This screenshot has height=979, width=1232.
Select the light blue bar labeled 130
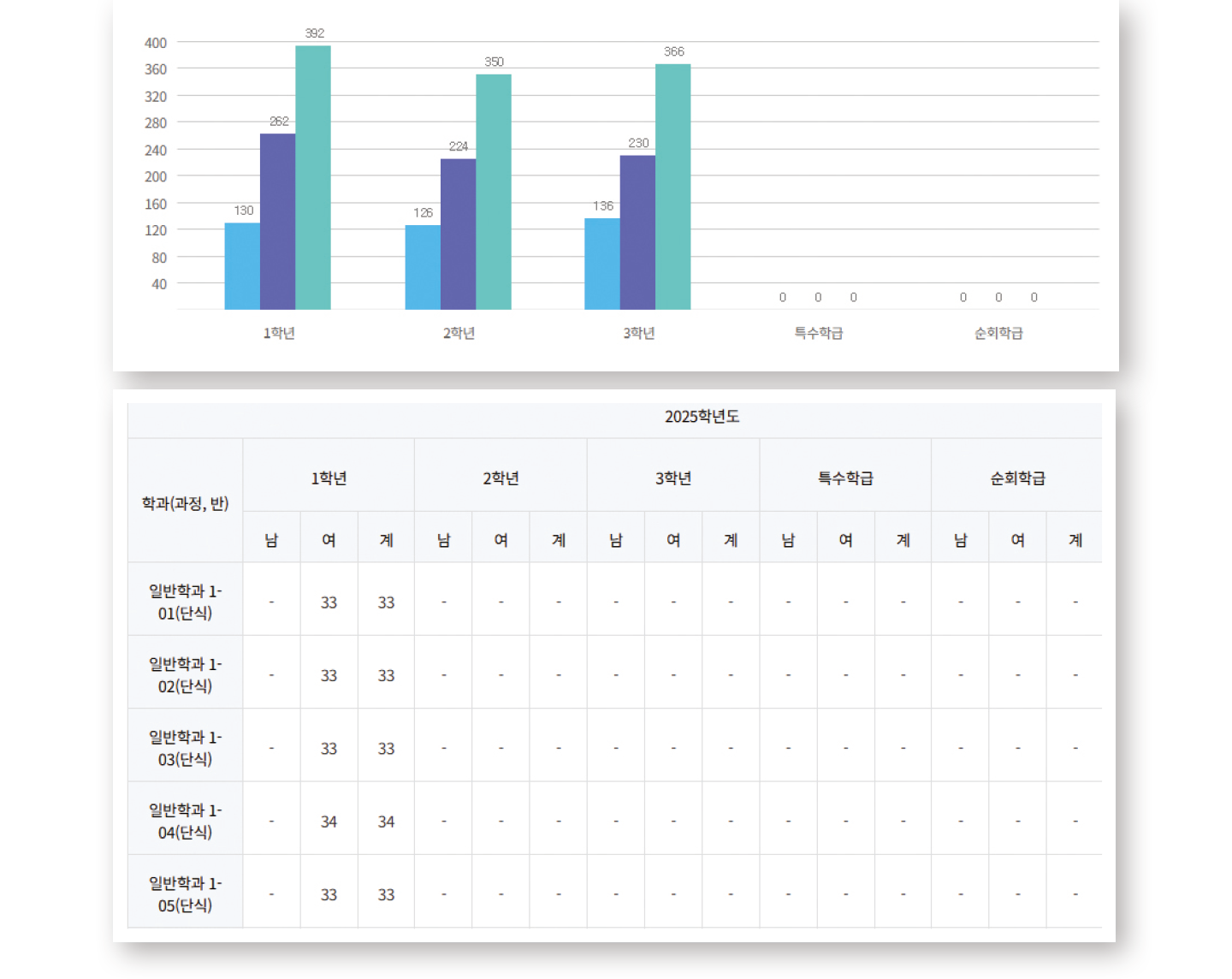(242, 266)
